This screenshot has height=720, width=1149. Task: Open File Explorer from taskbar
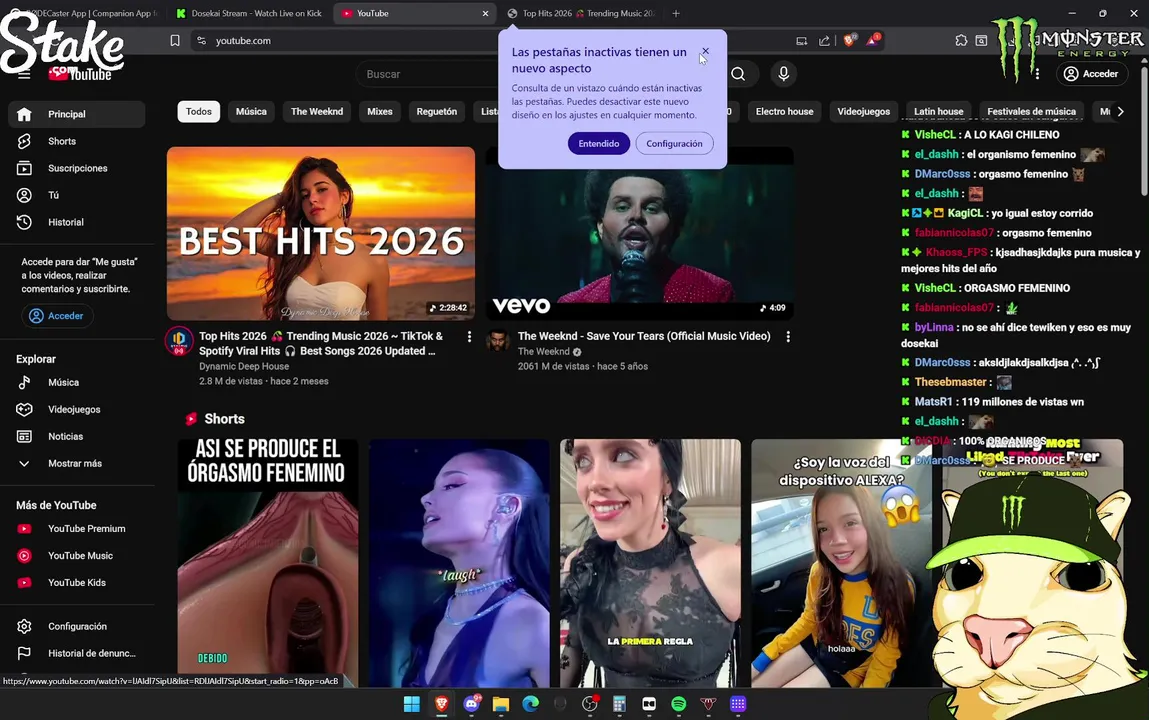tap(500, 704)
